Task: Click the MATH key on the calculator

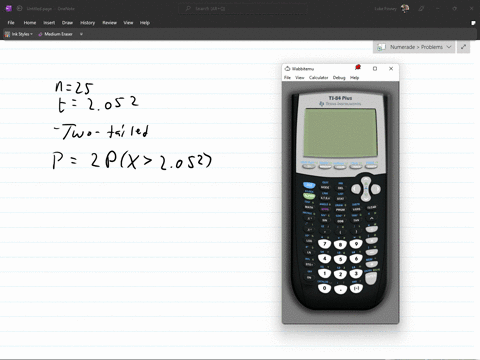Action: (x=309, y=207)
